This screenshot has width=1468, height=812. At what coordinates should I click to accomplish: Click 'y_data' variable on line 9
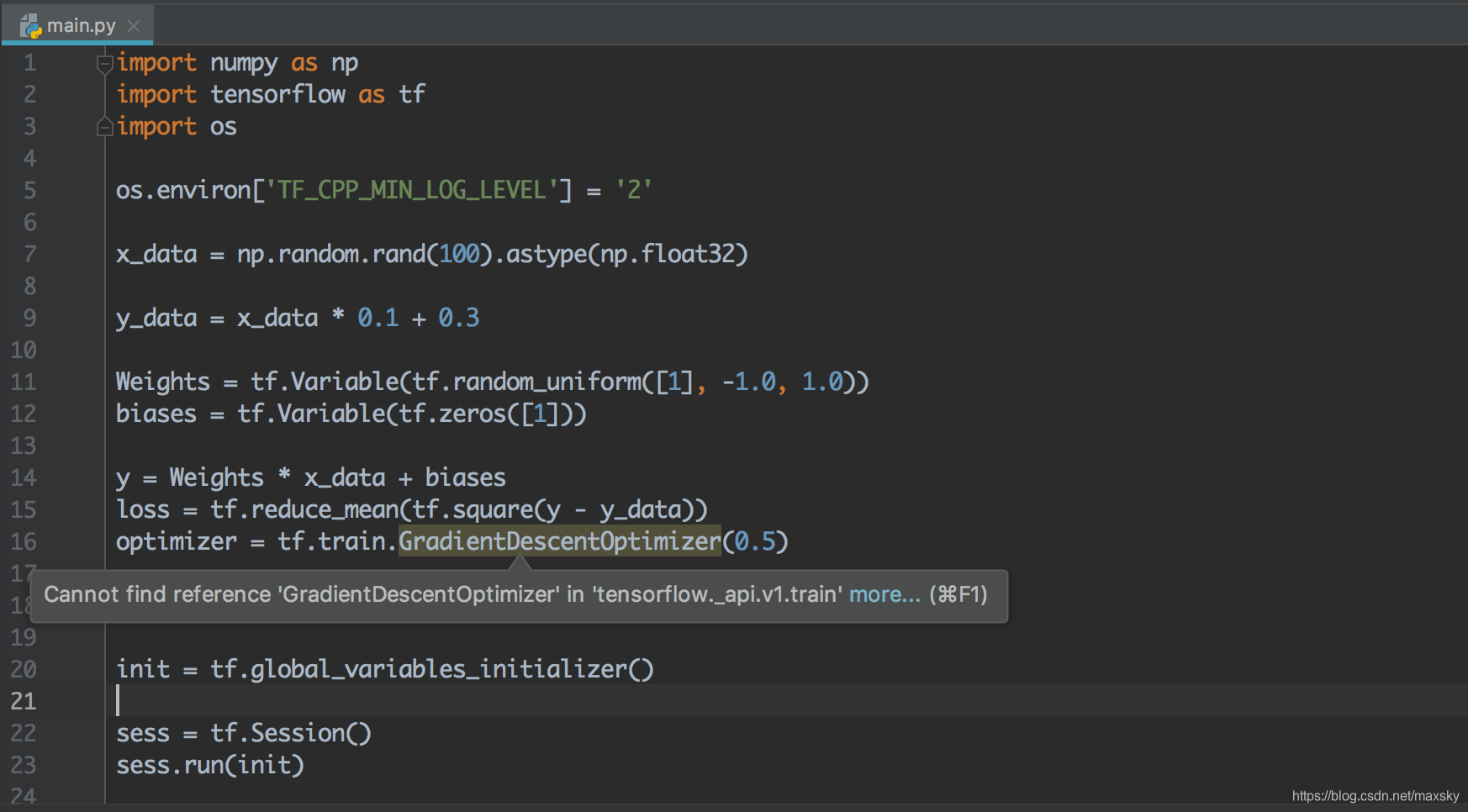pos(156,319)
